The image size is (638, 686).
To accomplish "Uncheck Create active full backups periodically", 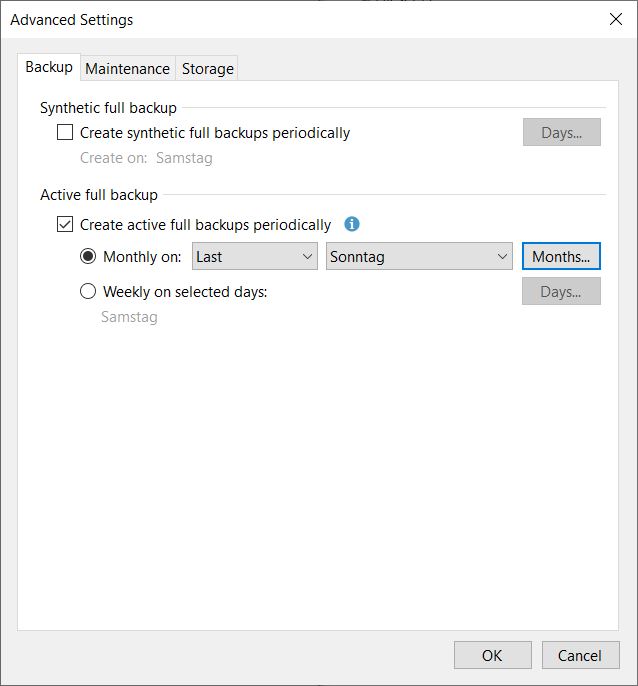I will (66, 225).
